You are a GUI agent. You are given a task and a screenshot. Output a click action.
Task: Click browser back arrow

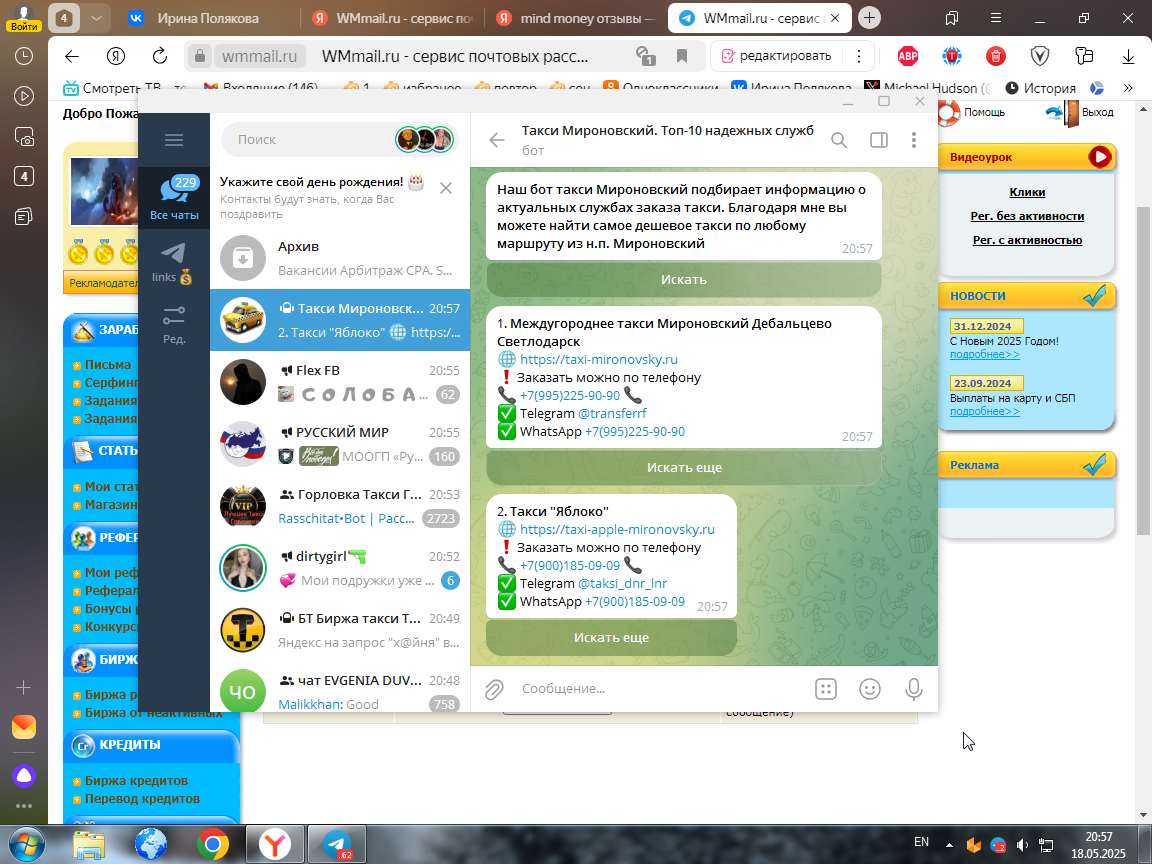pos(71,56)
